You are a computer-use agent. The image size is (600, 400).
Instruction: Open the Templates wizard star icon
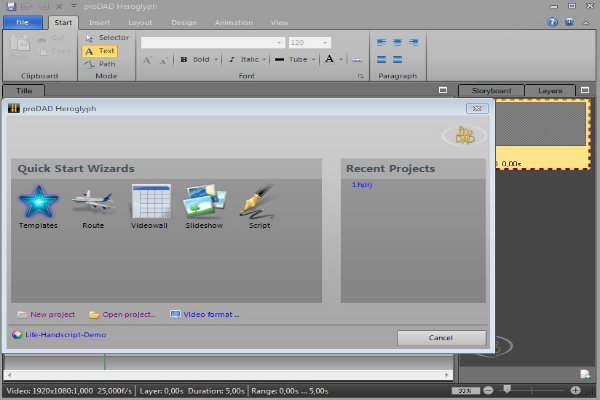pos(38,202)
